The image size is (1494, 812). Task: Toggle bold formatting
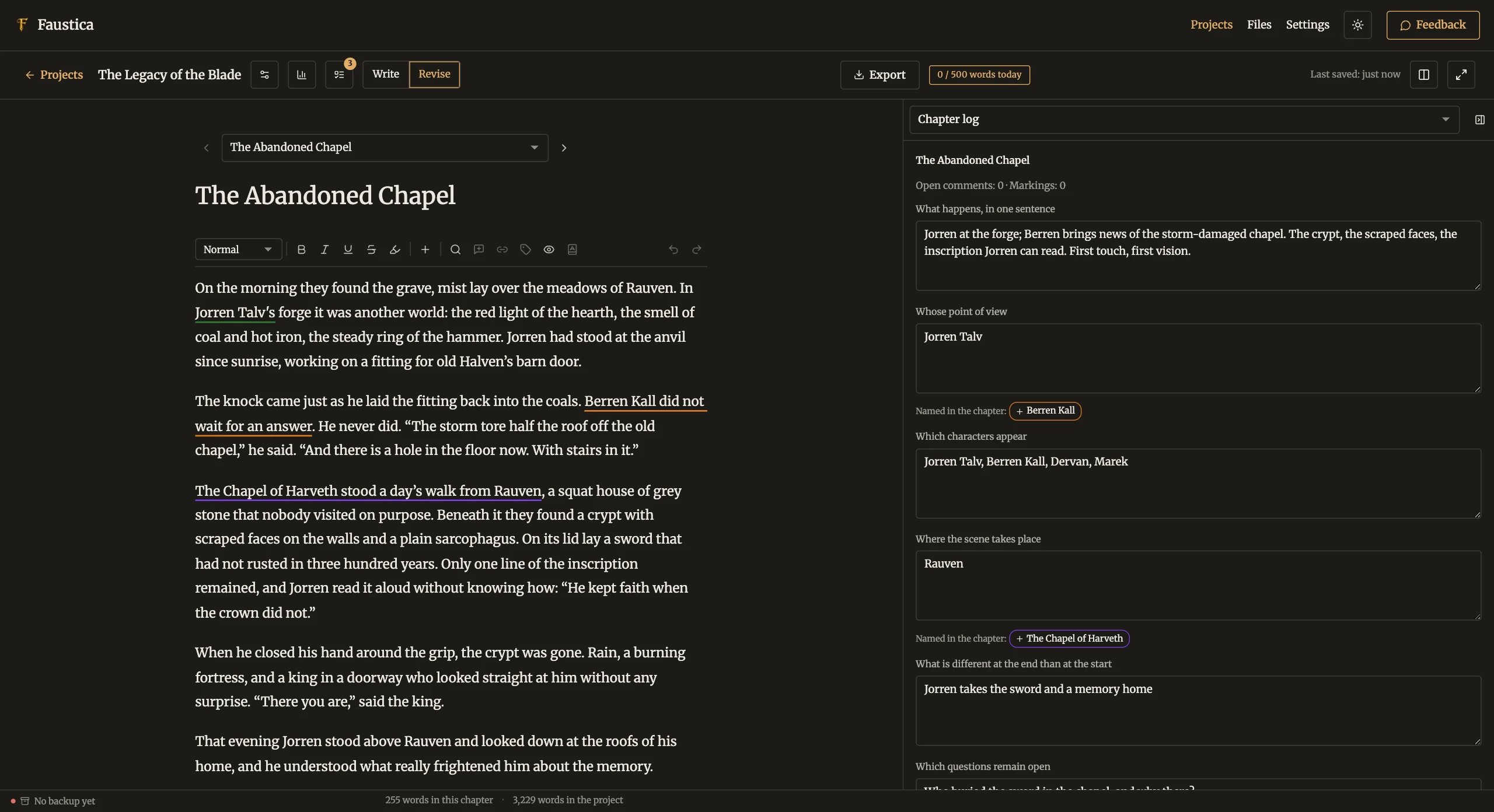pos(301,250)
